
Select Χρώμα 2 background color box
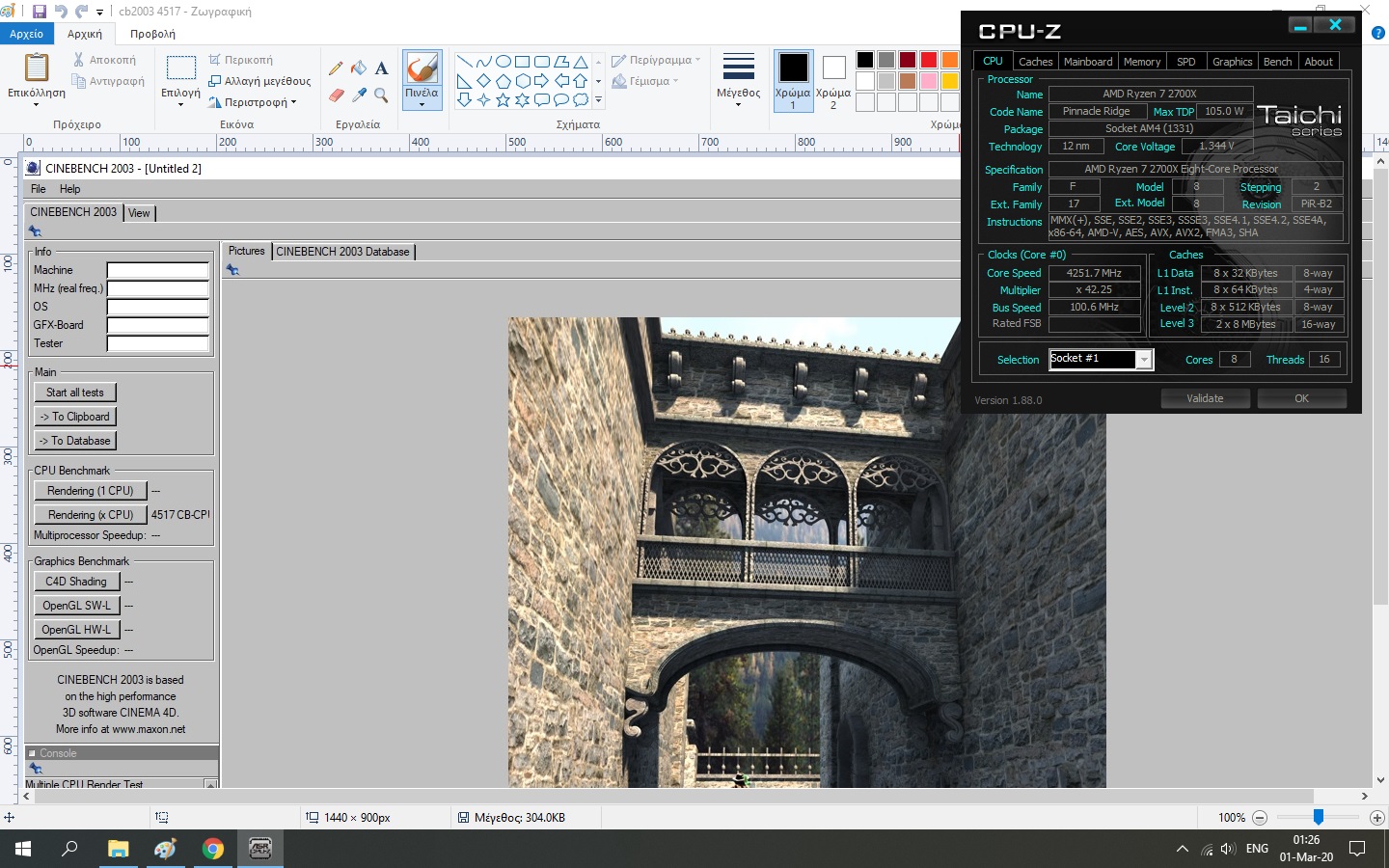tap(833, 81)
